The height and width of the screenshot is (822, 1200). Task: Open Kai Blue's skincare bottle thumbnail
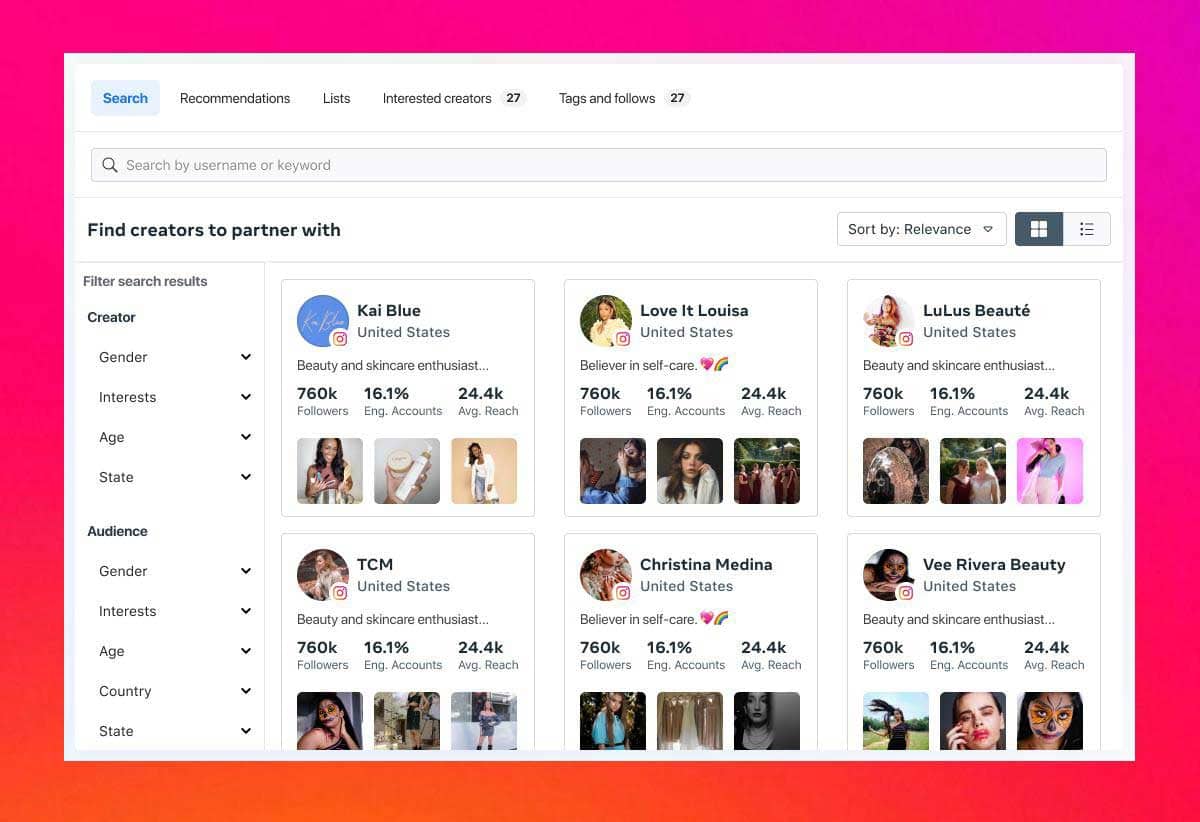pos(407,471)
